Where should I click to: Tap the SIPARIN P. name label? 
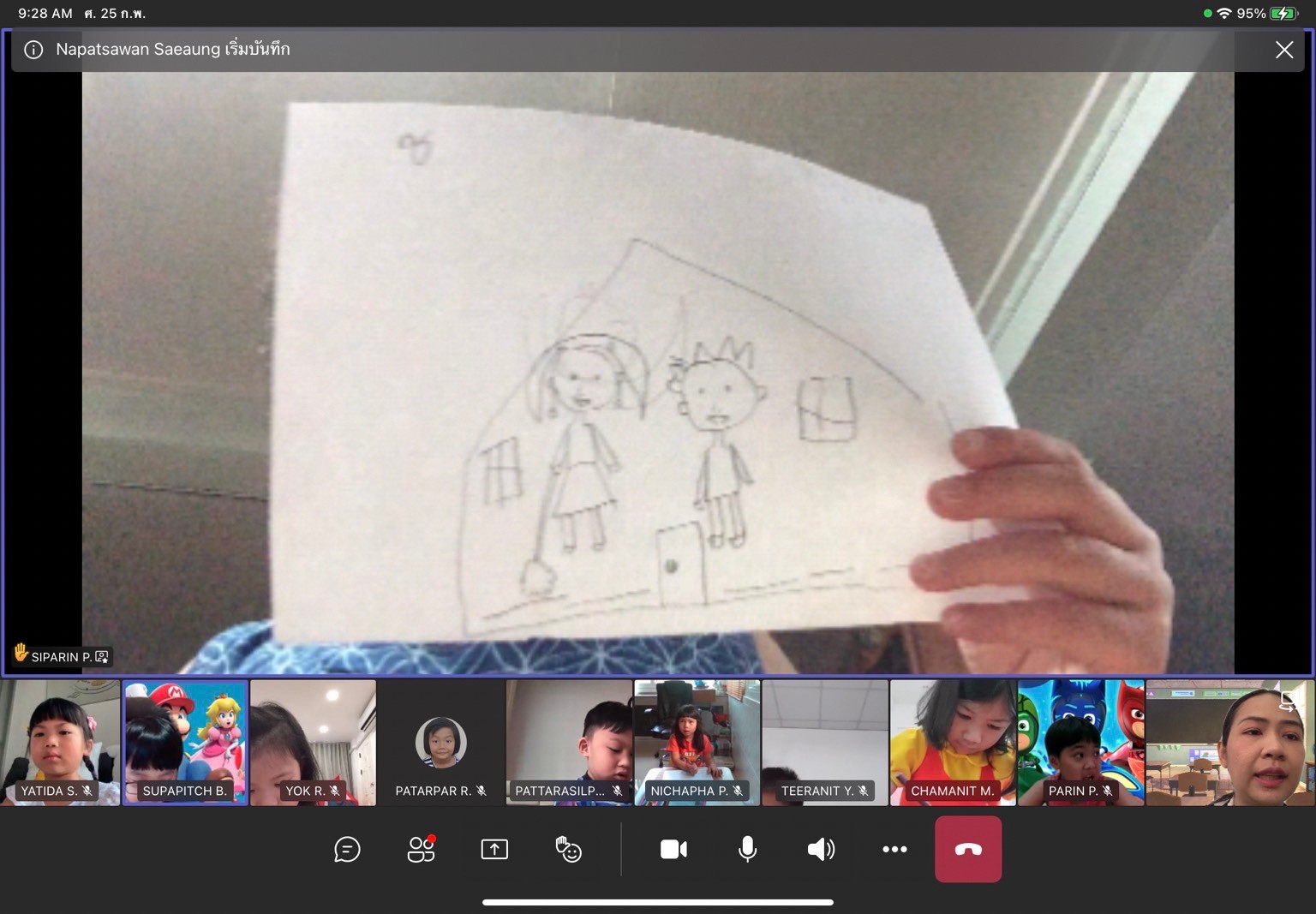tap(61, 657)
